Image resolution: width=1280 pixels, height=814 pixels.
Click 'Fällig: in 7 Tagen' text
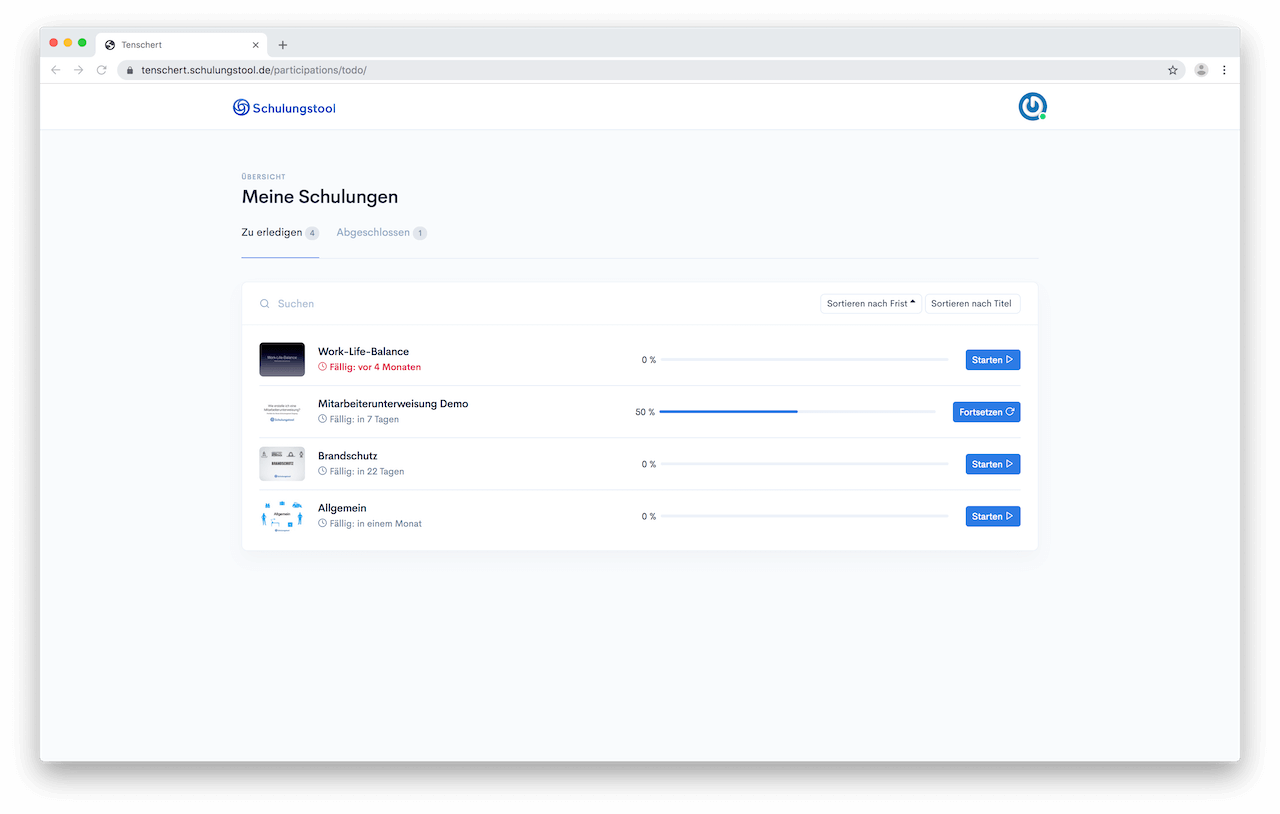(x=364, y=419)
